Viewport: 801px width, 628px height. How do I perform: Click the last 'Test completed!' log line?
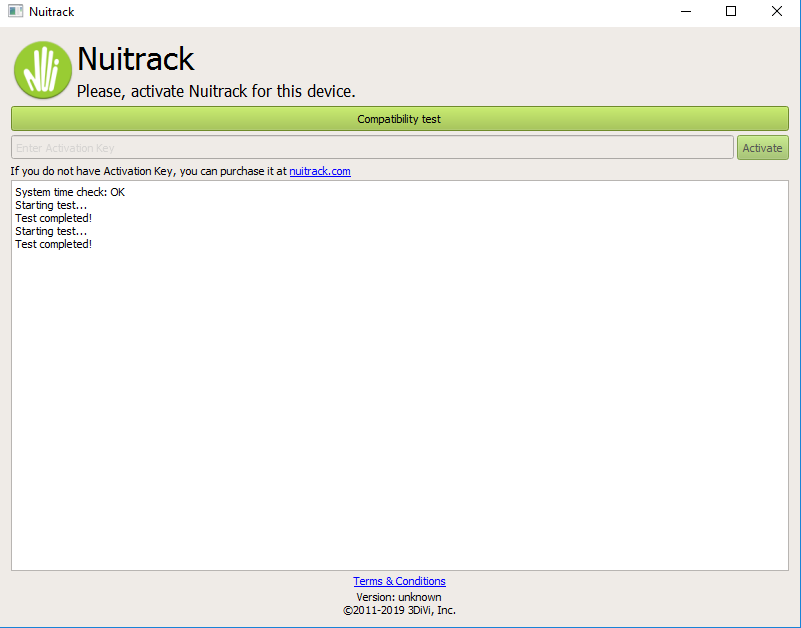(x=54, y=244)
